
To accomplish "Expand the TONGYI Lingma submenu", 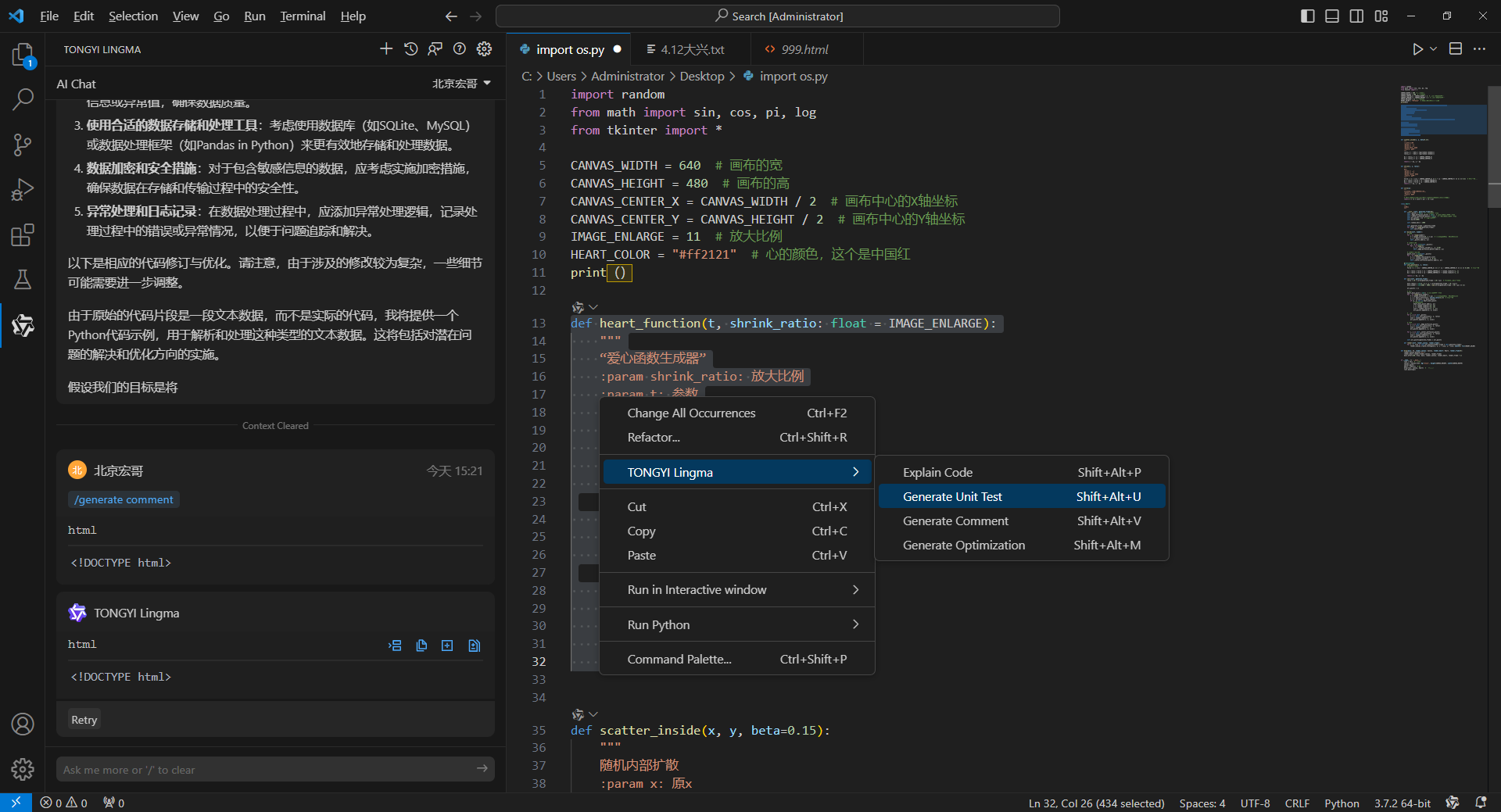I will (x=737, y=472).
